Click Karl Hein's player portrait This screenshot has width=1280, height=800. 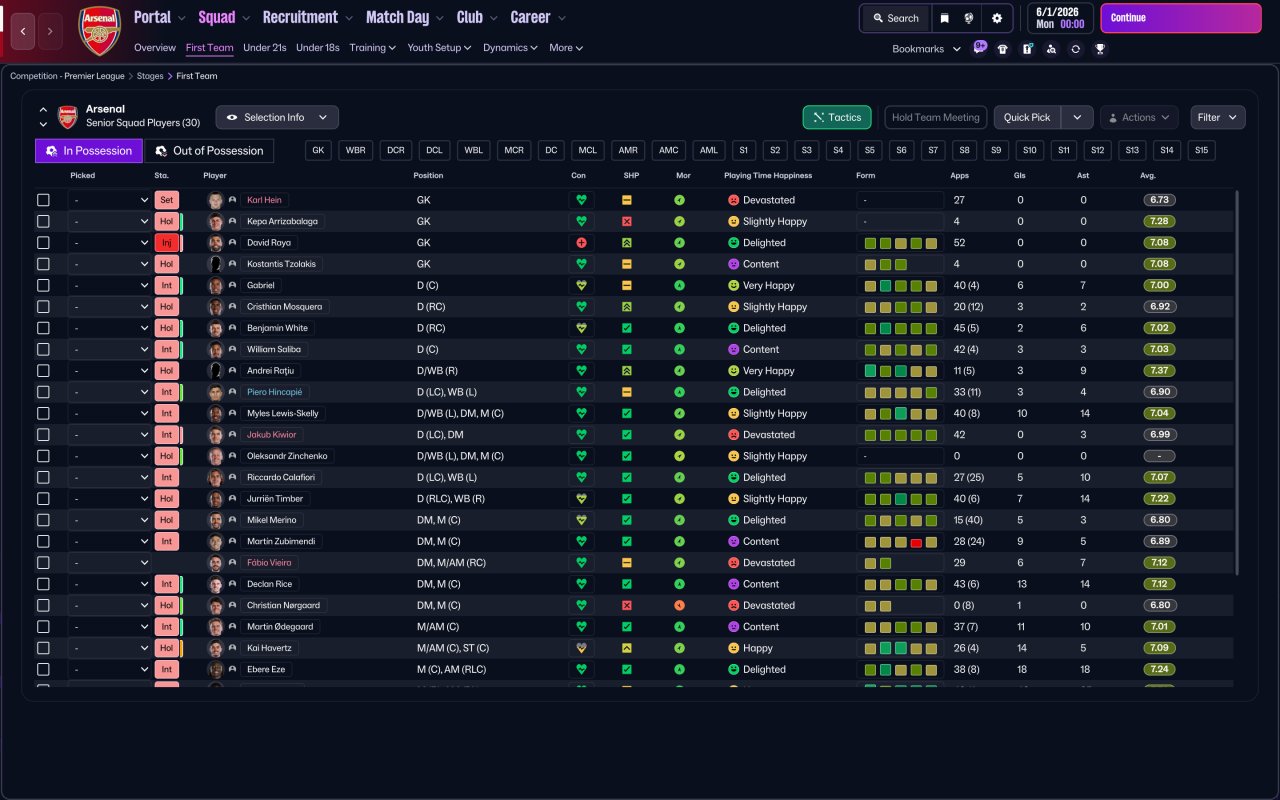(215, 200)
